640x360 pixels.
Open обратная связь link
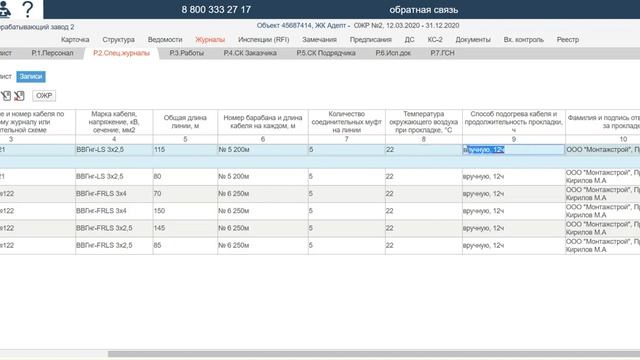click(x=424, y=9)
